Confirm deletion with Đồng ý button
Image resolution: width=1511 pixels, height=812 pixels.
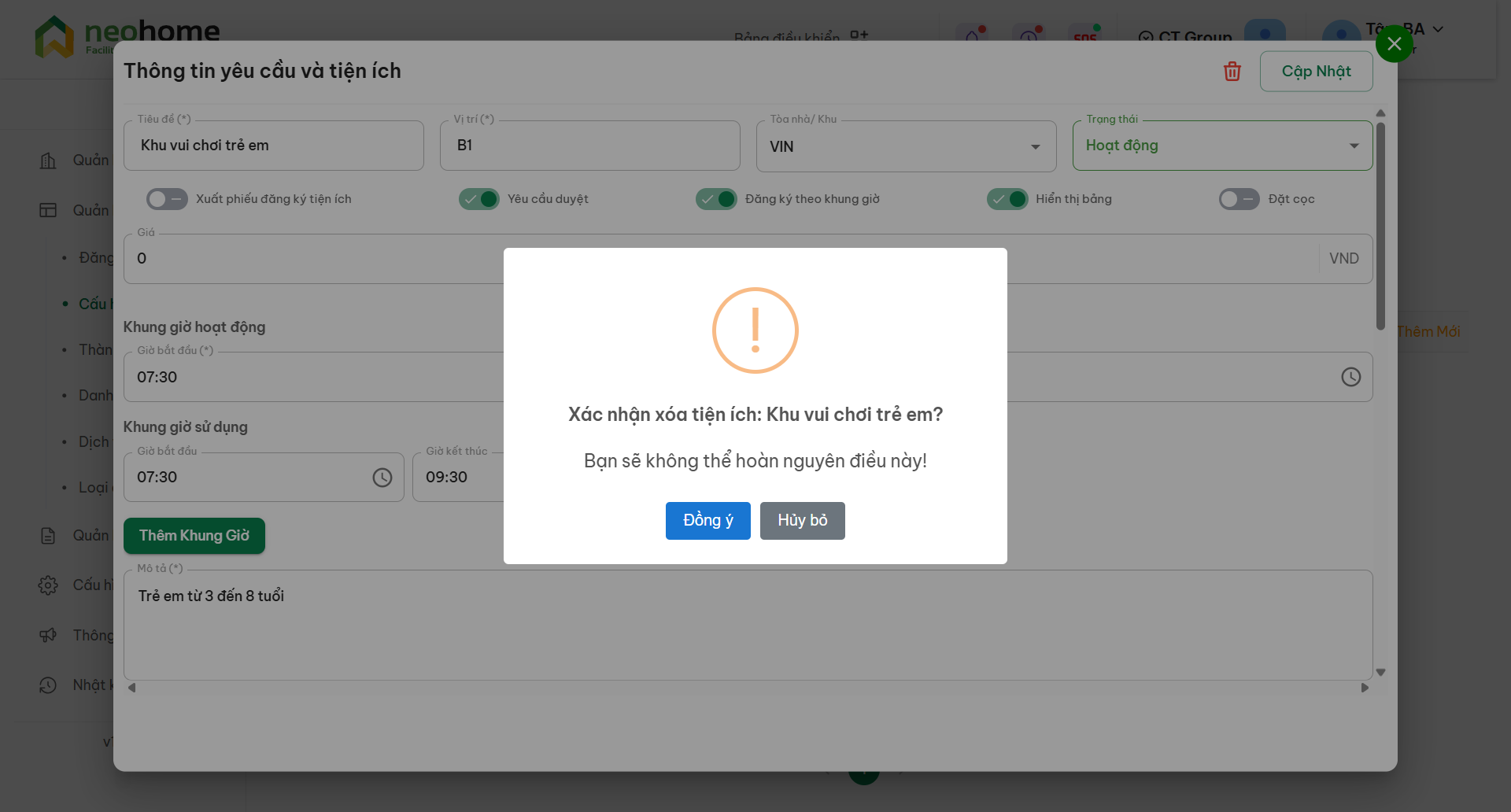click(x=707, y=521)
